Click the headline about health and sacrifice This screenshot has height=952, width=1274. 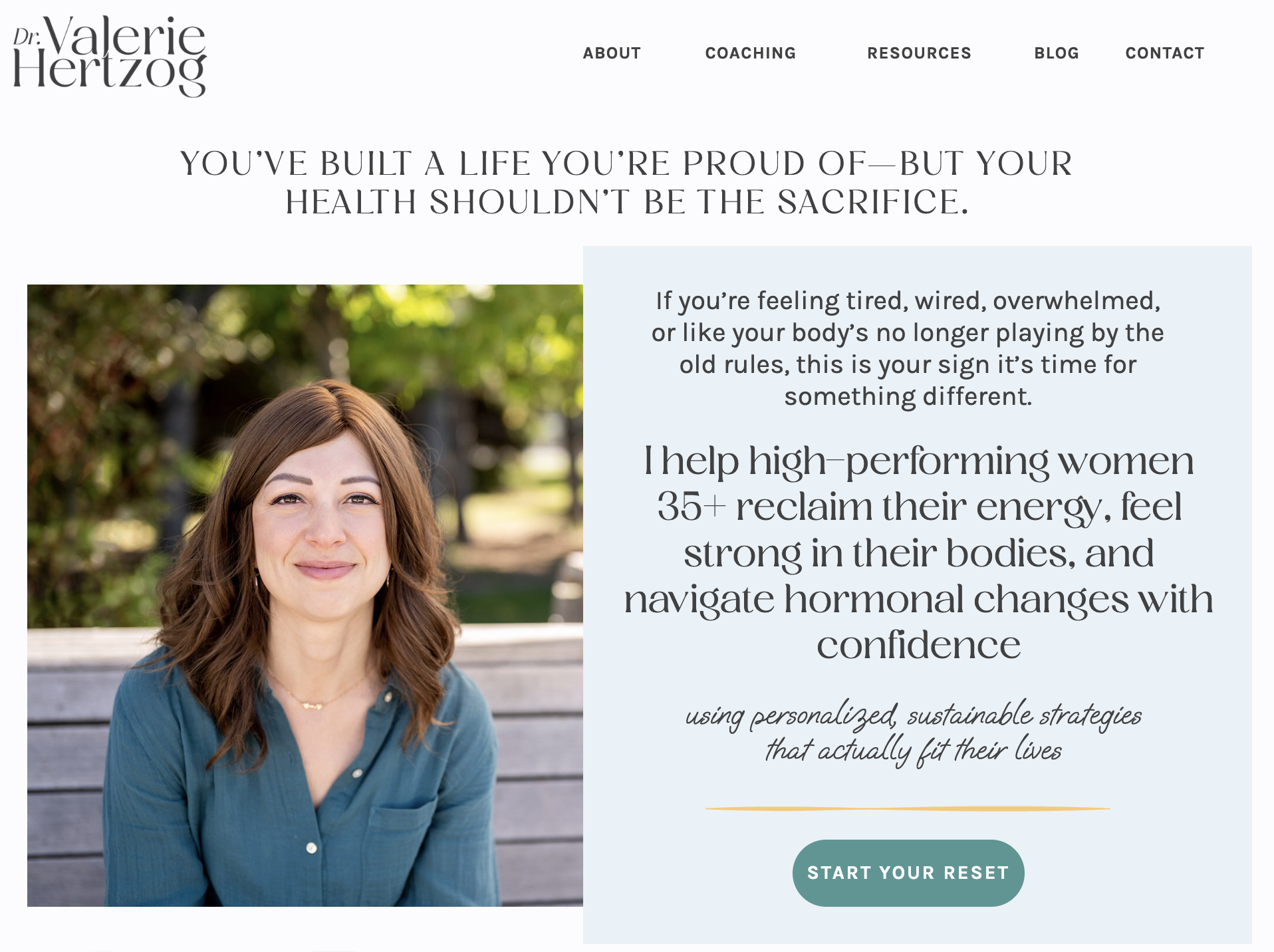[x=626, y=183]
